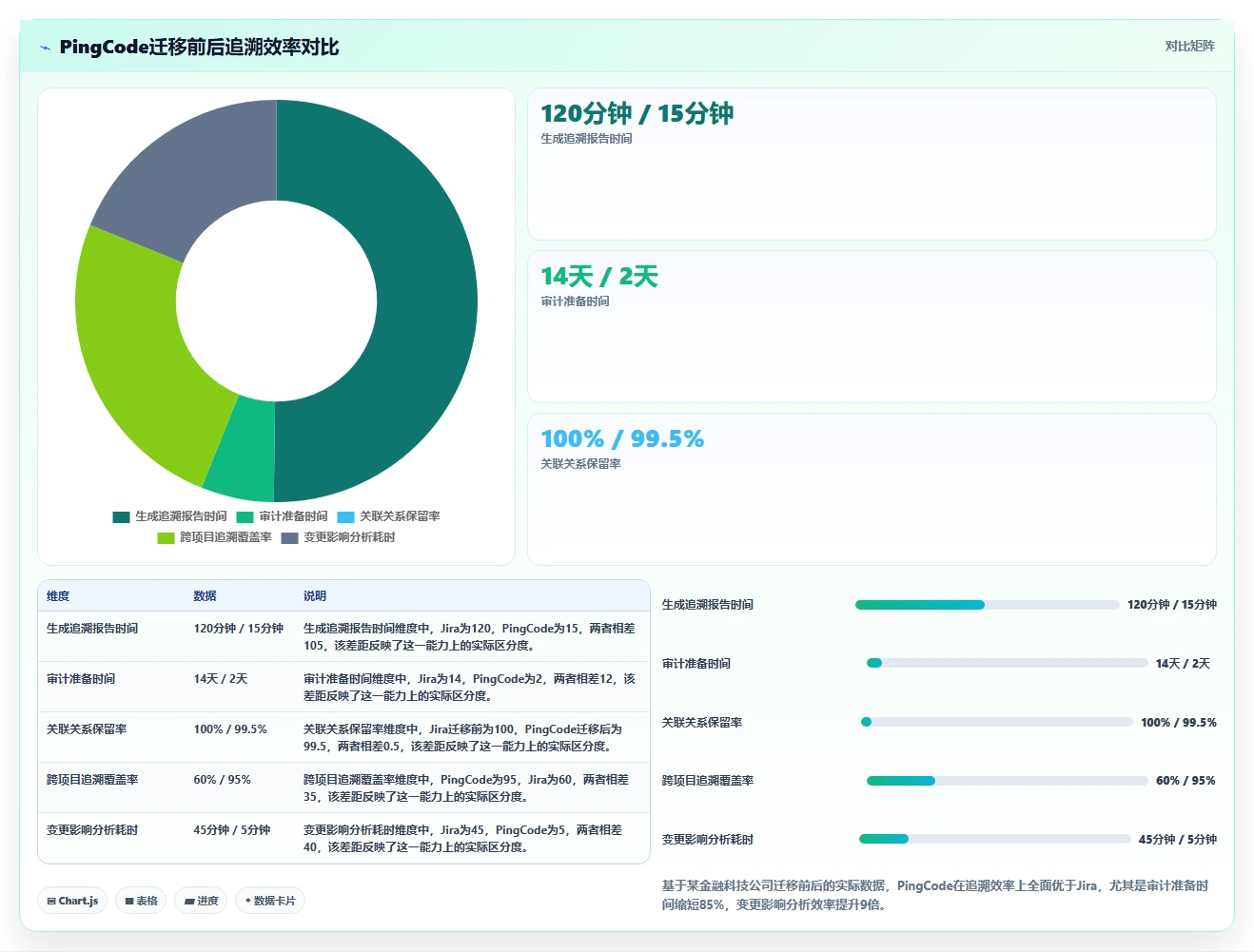
Task: Toggle the 变更影响分析耗时 legend swatch
Action: 289,538
